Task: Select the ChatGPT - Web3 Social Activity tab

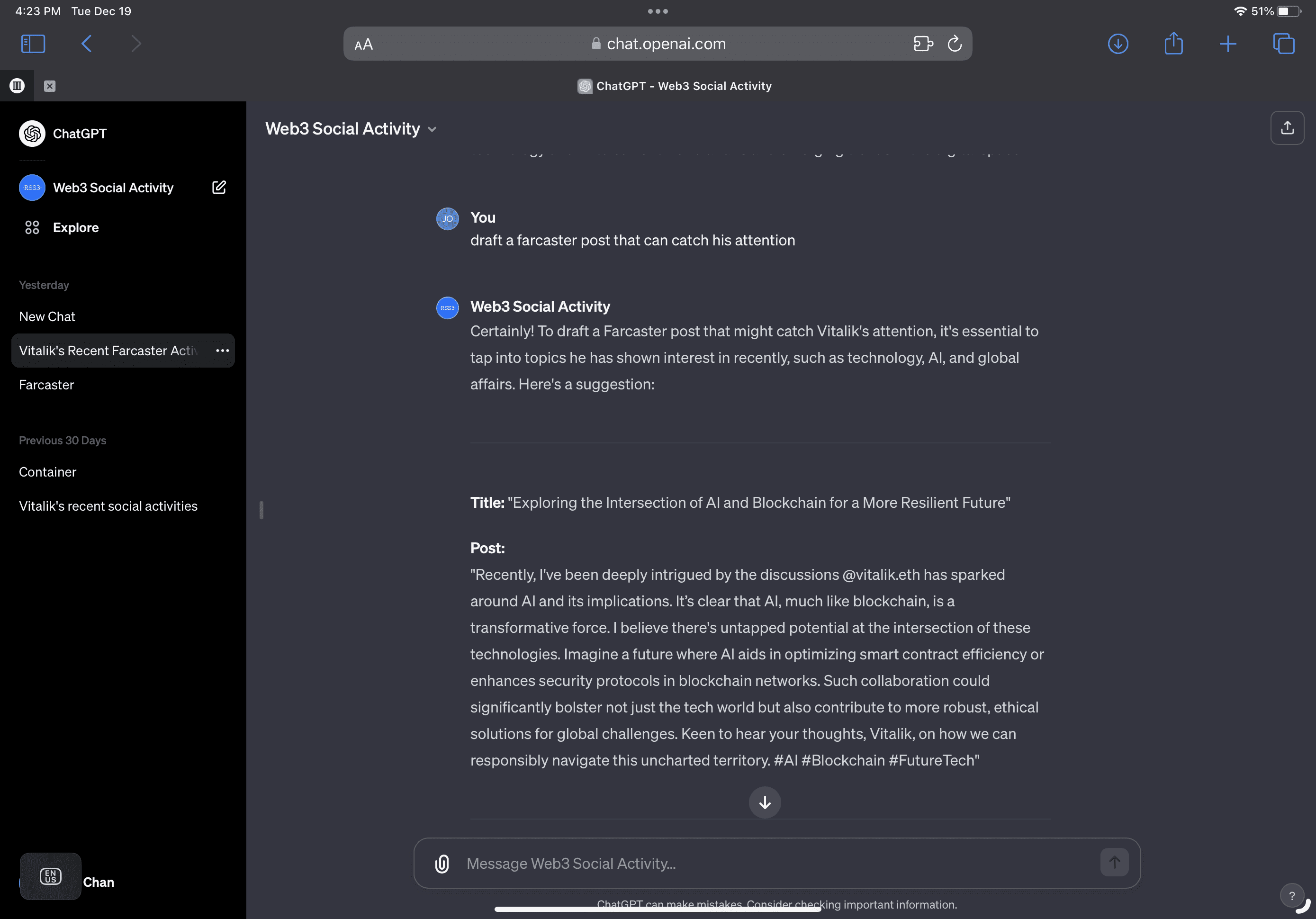Action: [675, 86]
